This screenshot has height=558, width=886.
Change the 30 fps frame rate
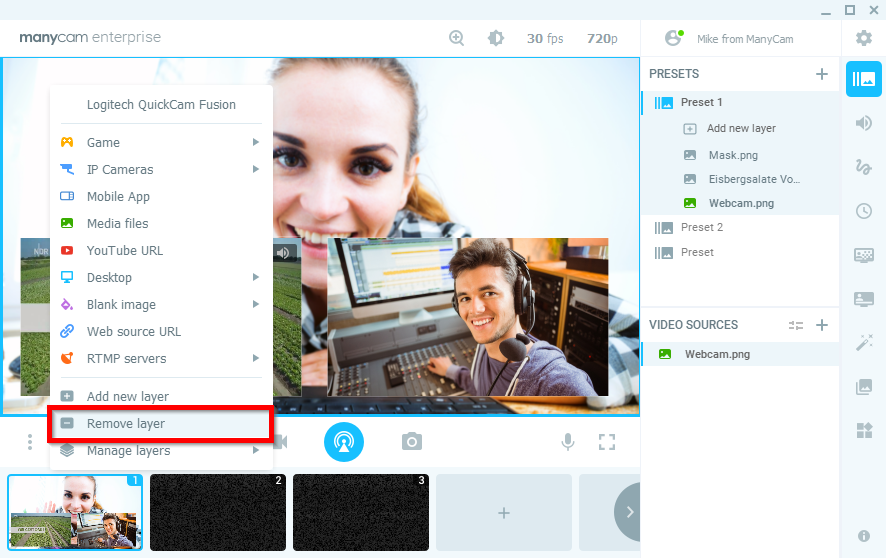[545, 38]
